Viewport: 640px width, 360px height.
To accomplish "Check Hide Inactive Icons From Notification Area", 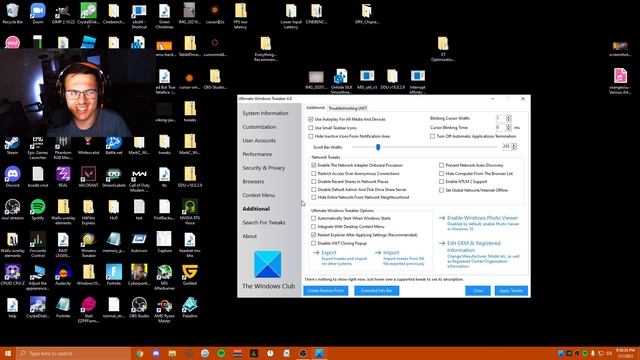I will point(311,136).
